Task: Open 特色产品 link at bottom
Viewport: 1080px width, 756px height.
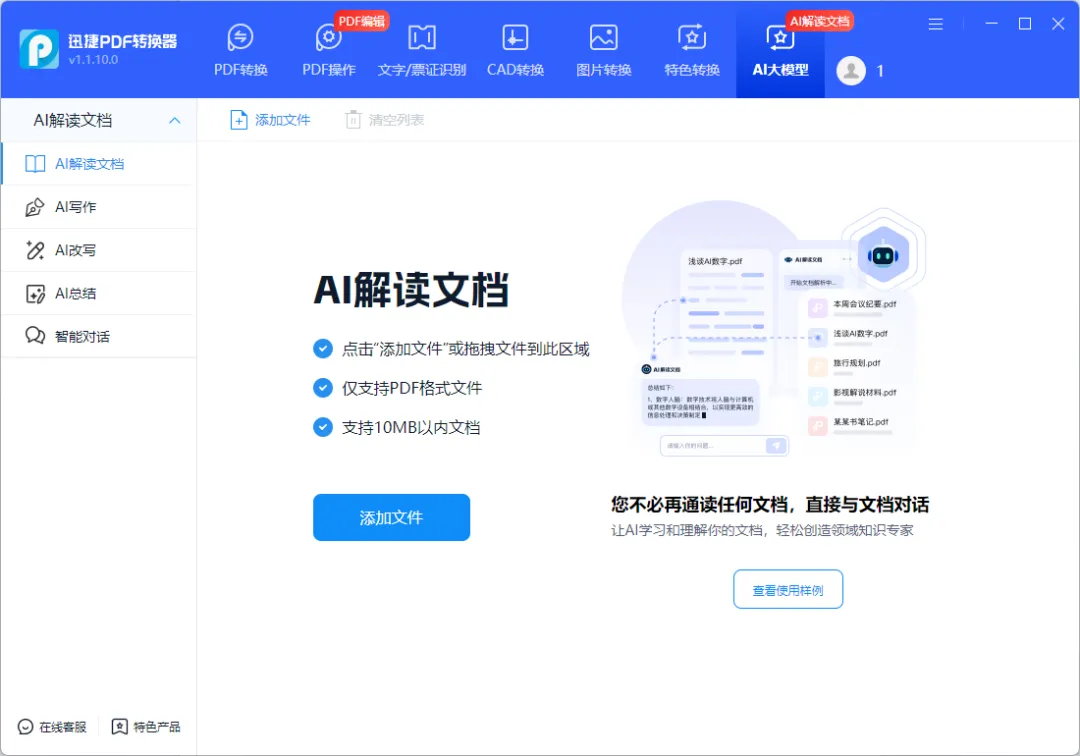Action: tap(146, 727)
